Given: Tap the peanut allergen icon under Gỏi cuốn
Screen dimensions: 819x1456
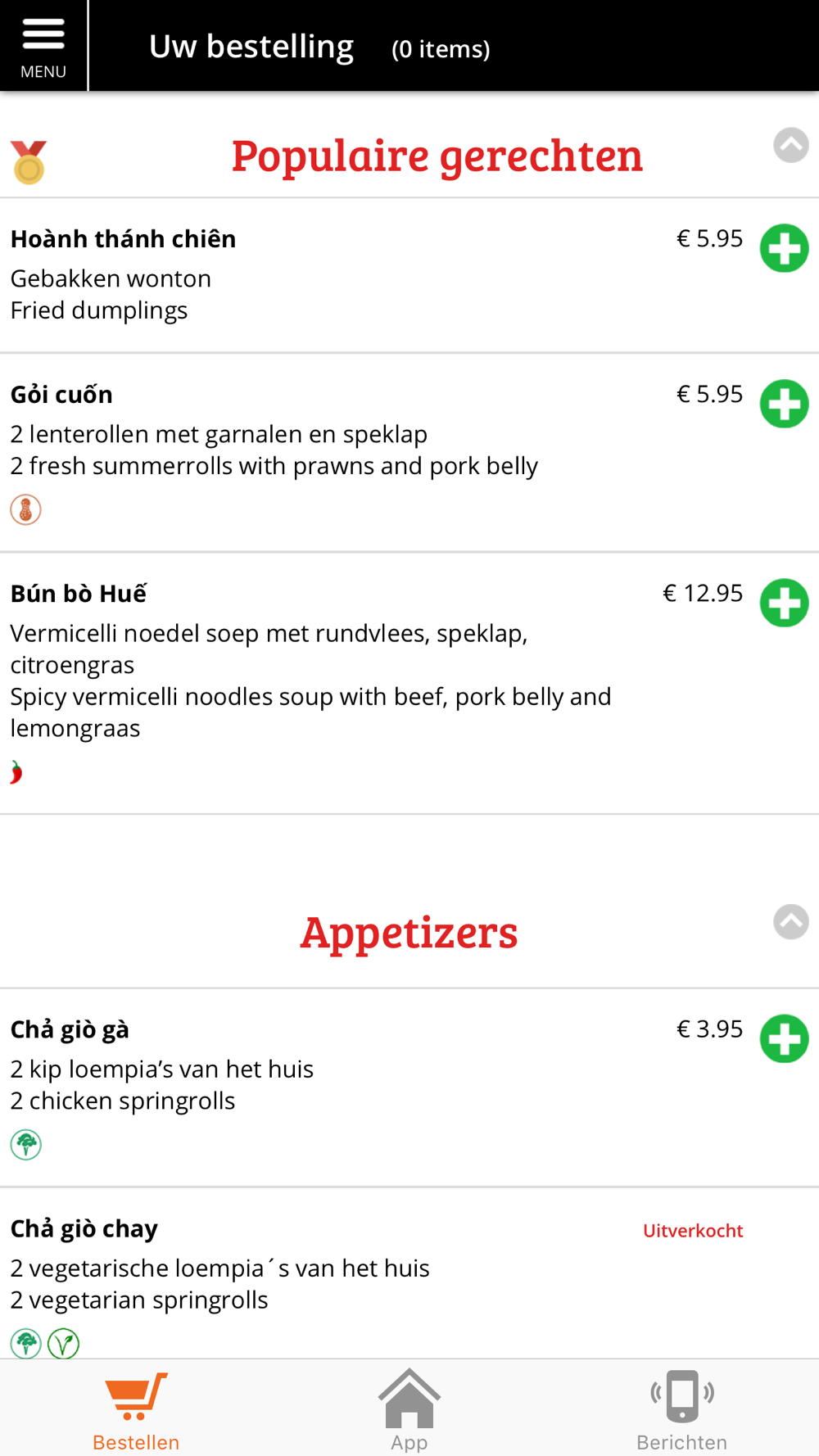Looking at the screenshot, I should pos(25,509).
